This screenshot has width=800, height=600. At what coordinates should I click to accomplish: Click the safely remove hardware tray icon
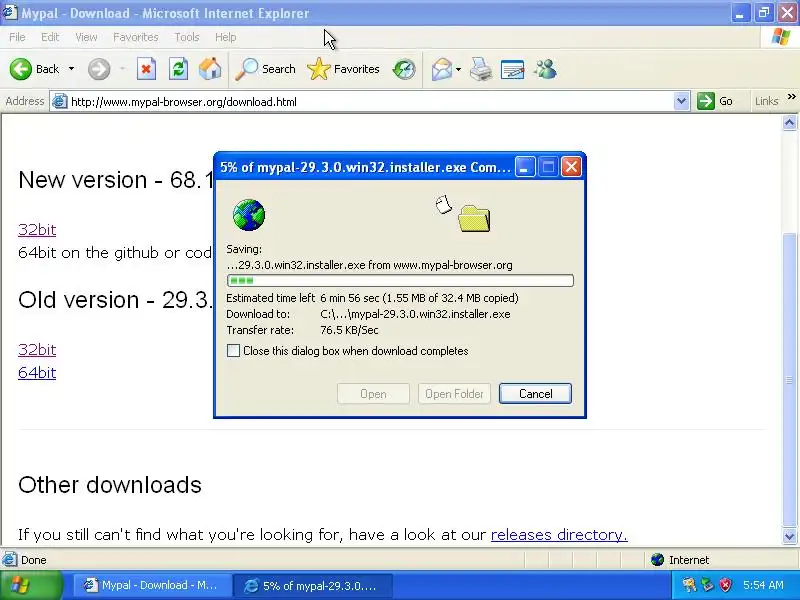pos(707,585)
